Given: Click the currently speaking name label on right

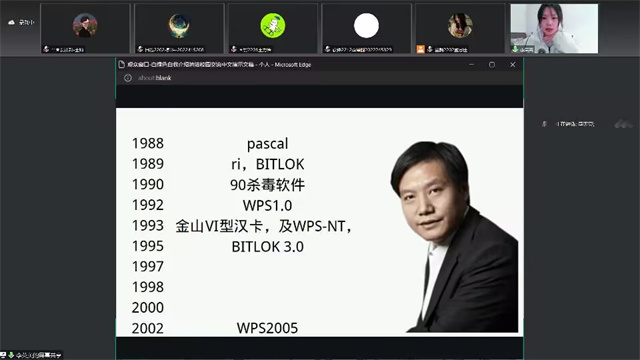Looking at the screenshot, I should (576, 124).
